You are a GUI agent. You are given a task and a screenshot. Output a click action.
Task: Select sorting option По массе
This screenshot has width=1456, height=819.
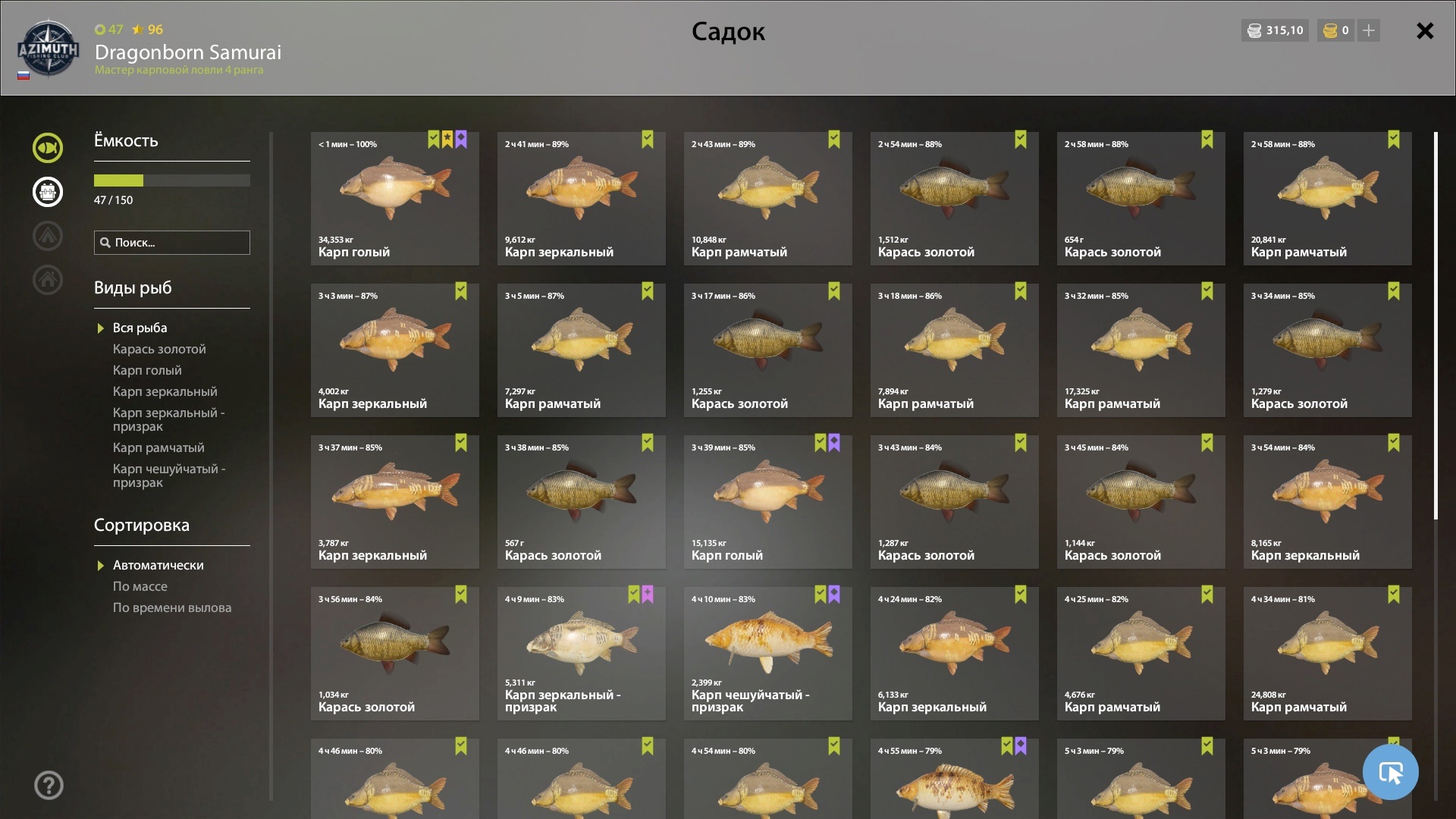[140, 586]
